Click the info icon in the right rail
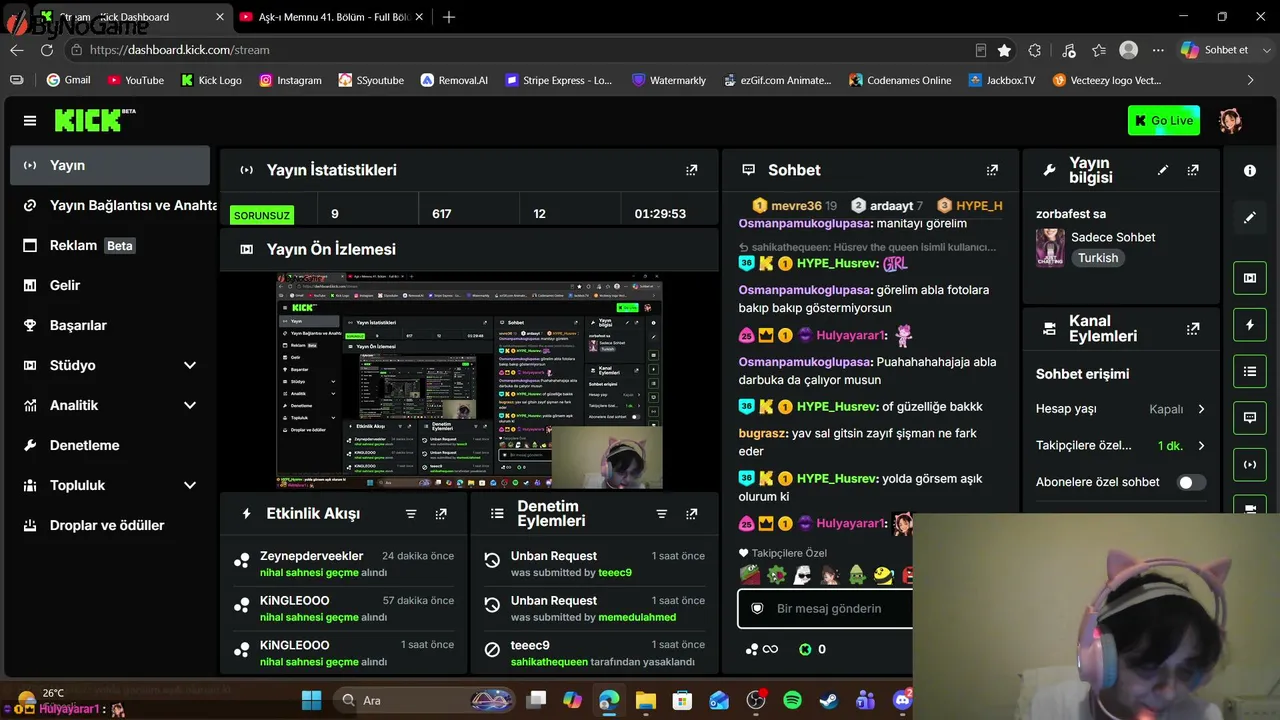The image size is (1280, 720). [1250, 171]
